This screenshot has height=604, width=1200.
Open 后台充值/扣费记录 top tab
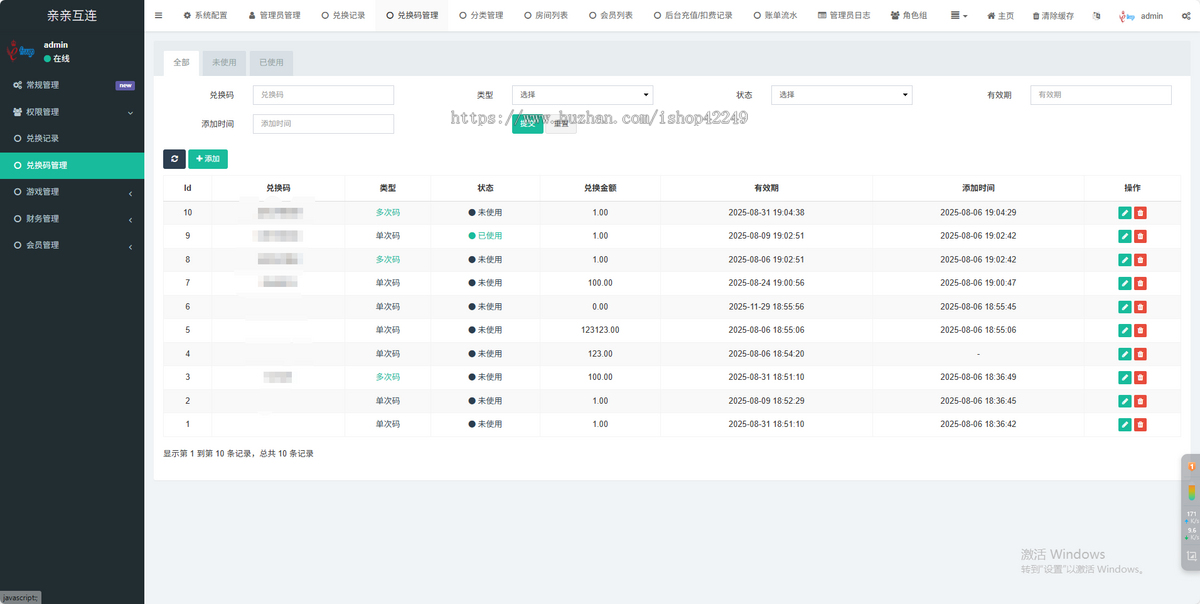[x=692, y=16]
